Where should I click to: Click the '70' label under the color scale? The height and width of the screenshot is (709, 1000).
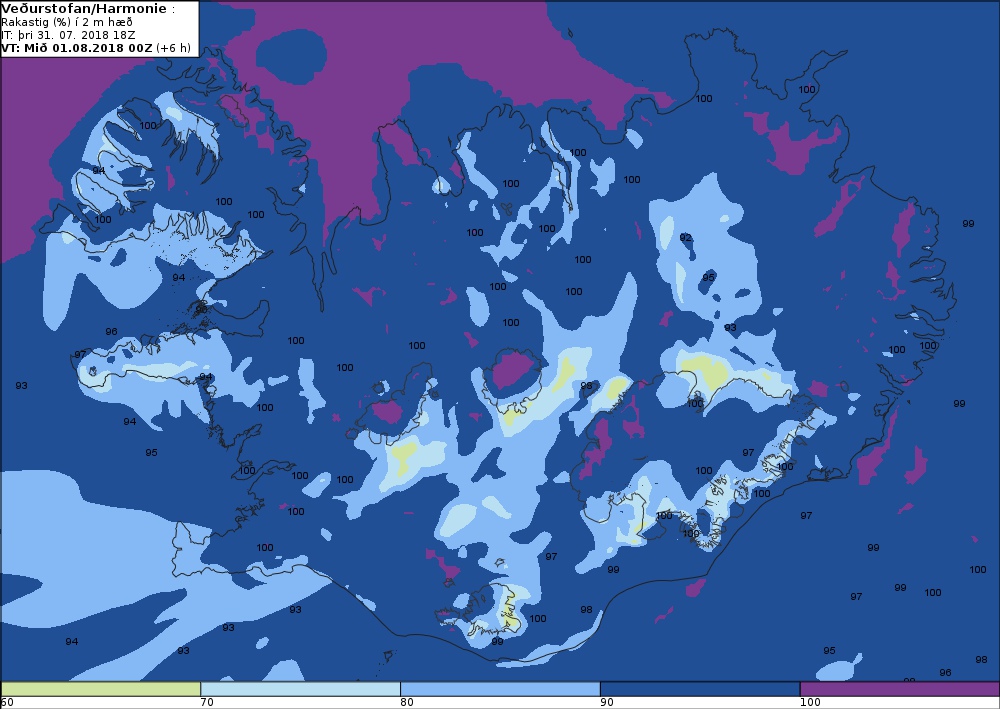[207, 703]
